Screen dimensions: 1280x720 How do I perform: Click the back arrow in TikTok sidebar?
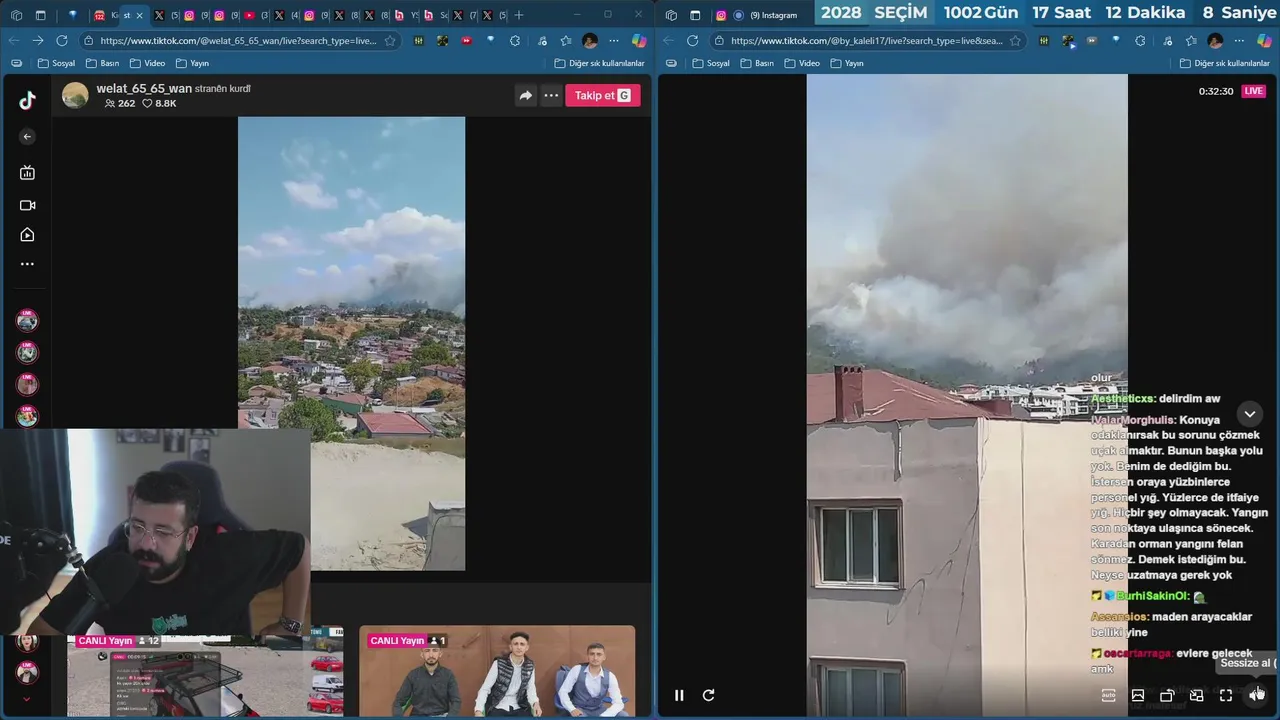[27, 136]
